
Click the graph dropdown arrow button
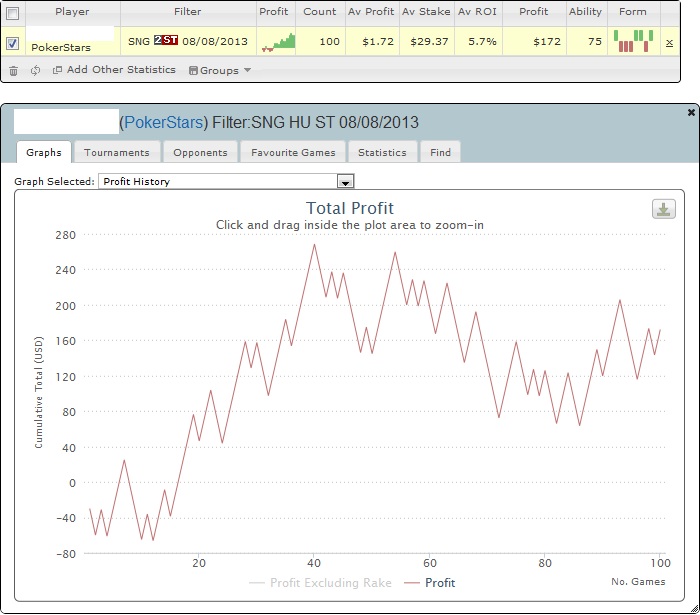346,182
